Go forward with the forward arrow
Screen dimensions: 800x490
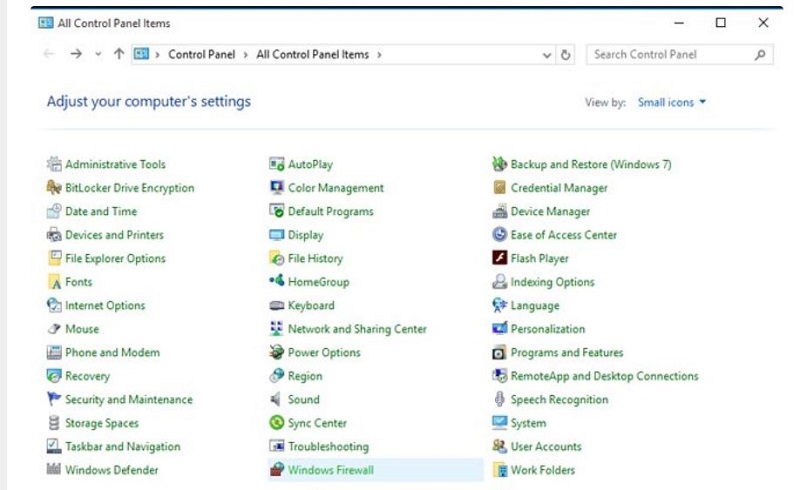pyautogui.click(x=76, y=54)
